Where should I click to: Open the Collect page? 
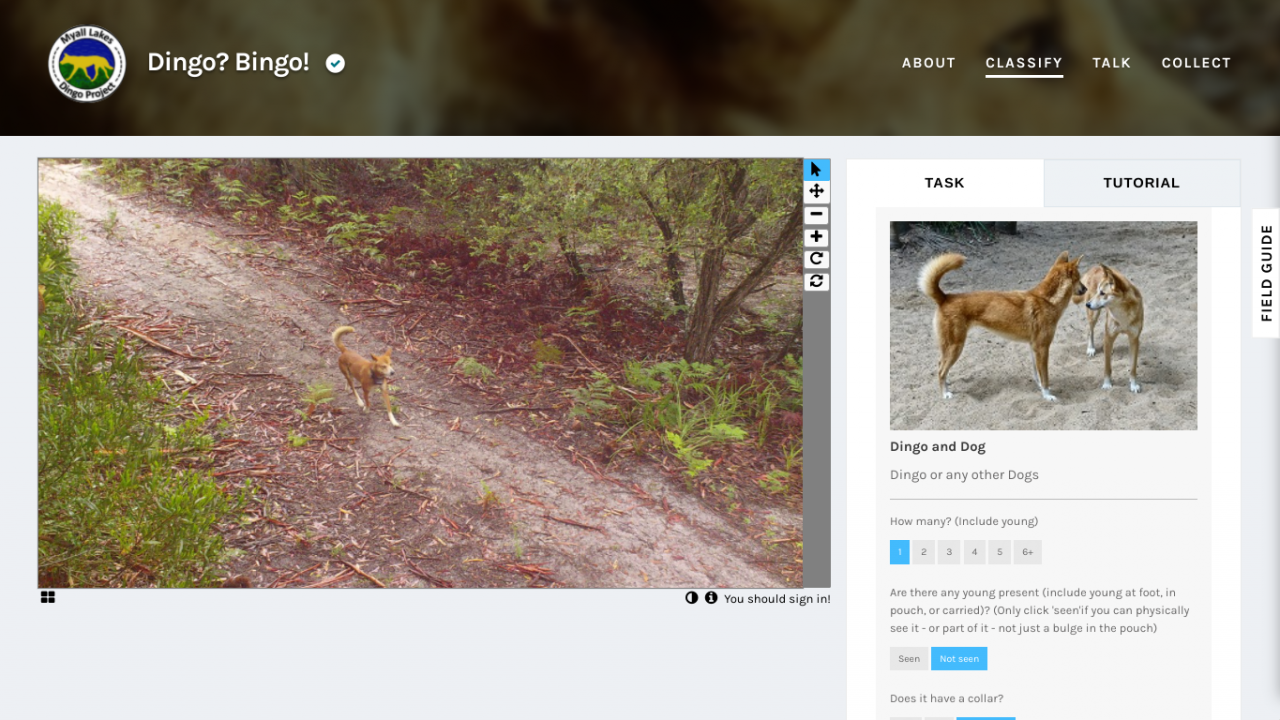point(1196,62)
